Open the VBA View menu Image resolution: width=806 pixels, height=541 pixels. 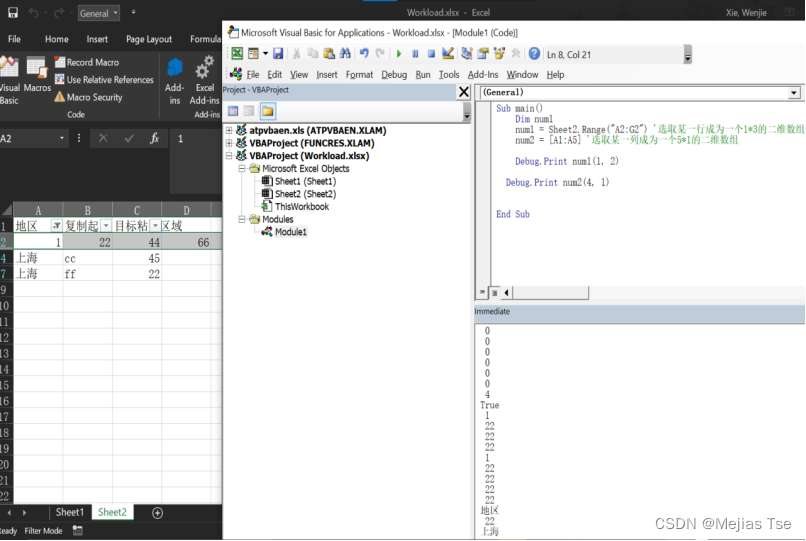click(299, 75)
